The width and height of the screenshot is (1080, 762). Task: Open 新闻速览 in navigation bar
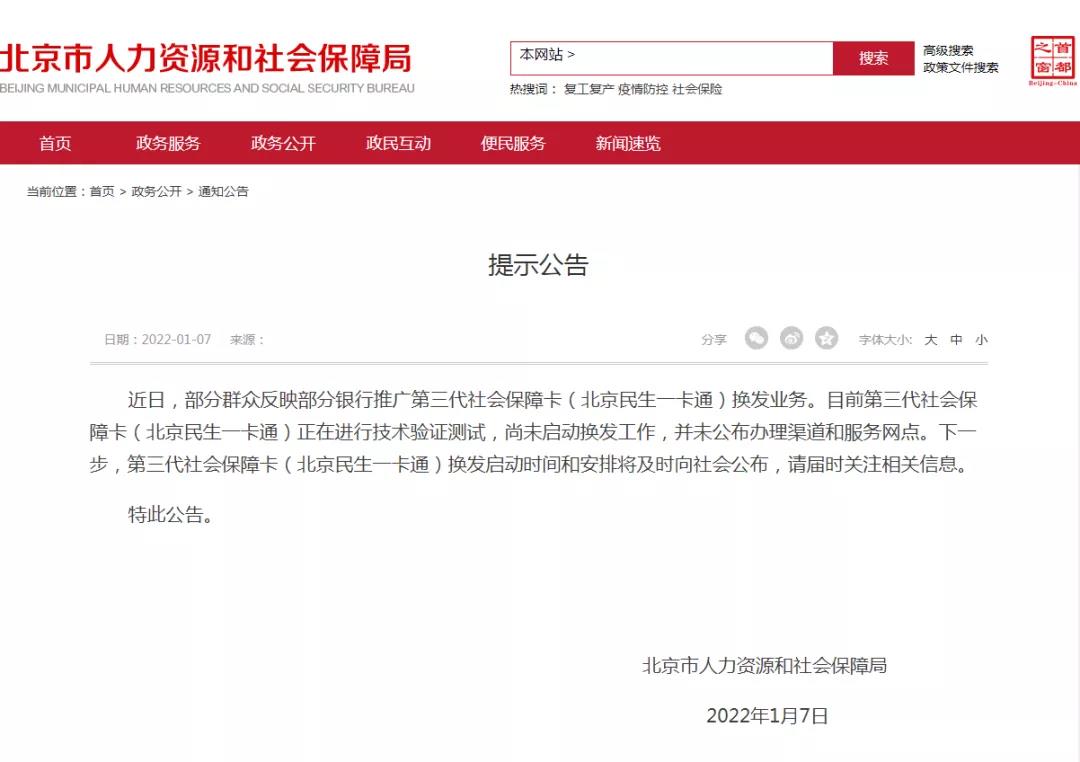pyautogui.click(x=628, y=143)
